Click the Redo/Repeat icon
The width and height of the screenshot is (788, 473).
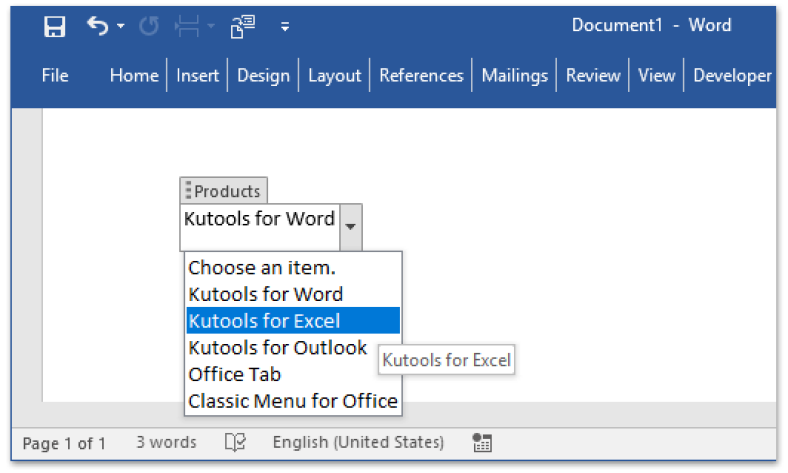click(149, 26)
